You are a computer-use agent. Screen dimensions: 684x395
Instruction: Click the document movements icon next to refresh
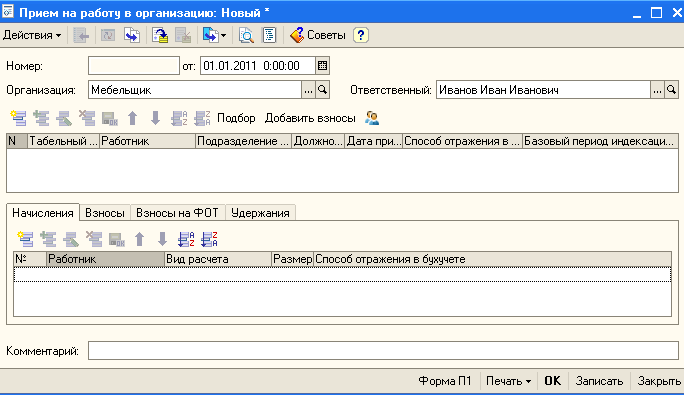point(132,35)
